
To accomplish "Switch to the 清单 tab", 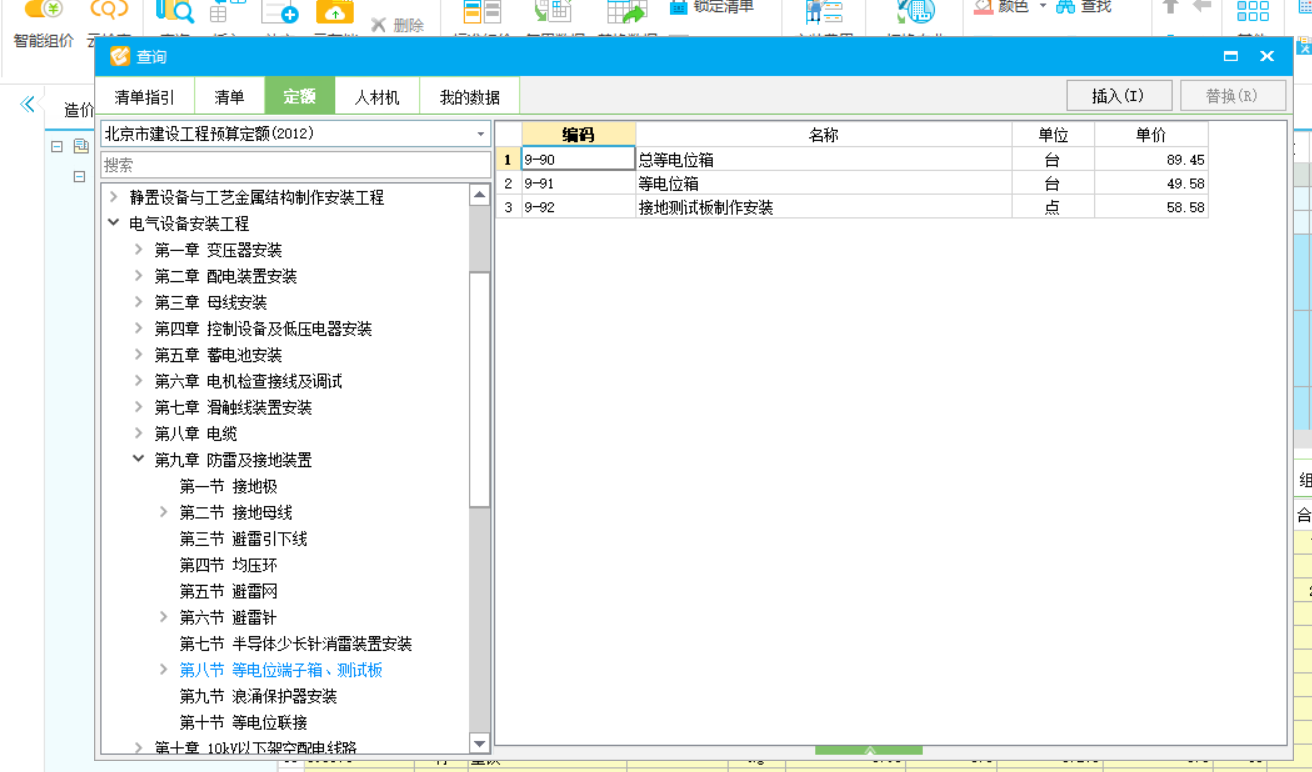I will [229, 97].
